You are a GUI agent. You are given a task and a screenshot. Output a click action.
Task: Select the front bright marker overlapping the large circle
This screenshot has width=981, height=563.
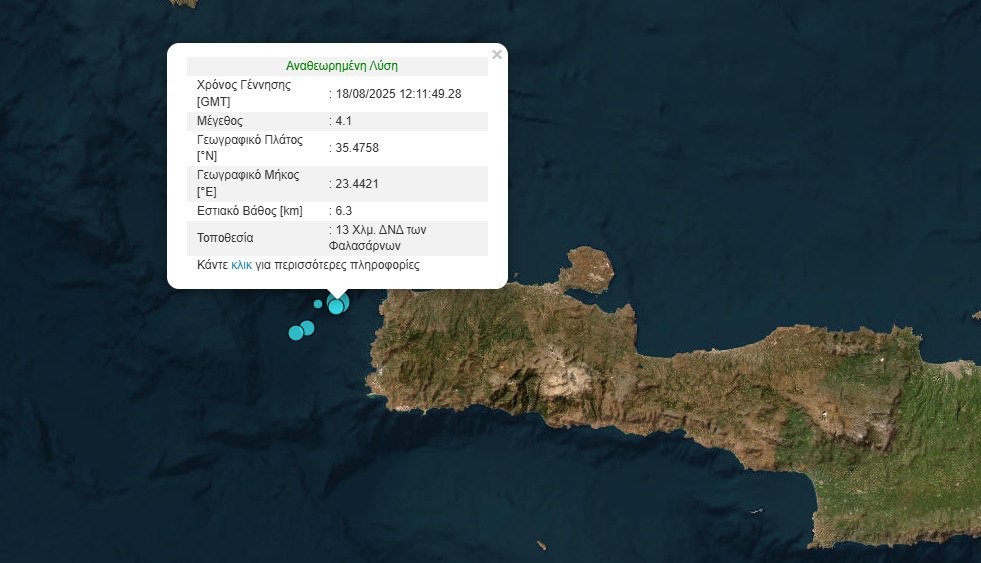(x=336, y=307)
